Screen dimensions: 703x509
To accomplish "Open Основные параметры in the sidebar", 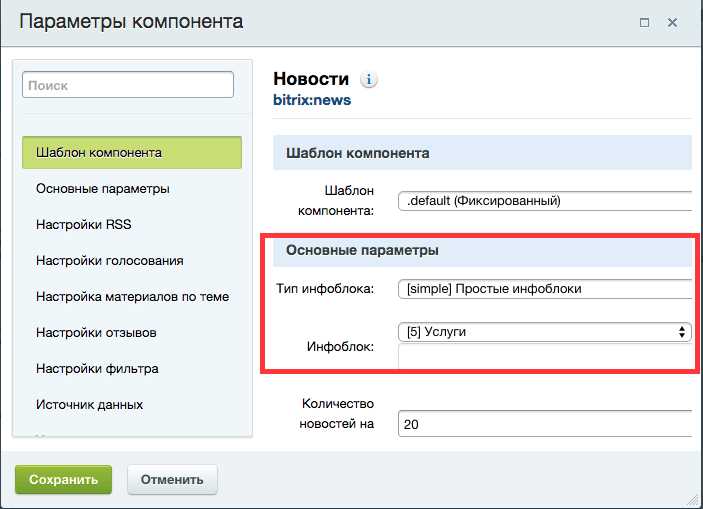I will [x=103, y=188].
